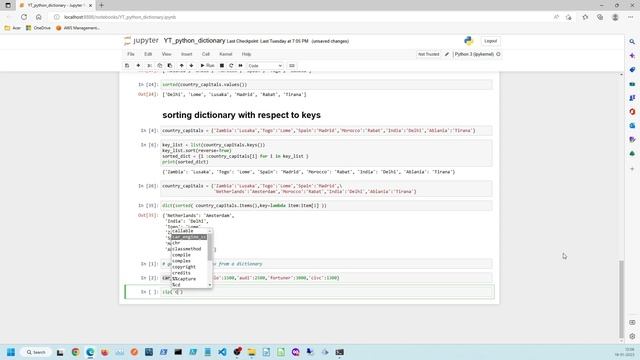Open the command palette keyboard icon
Viewport: 640px width, 360px height.
pyautogui.click(x=291, y=65)
